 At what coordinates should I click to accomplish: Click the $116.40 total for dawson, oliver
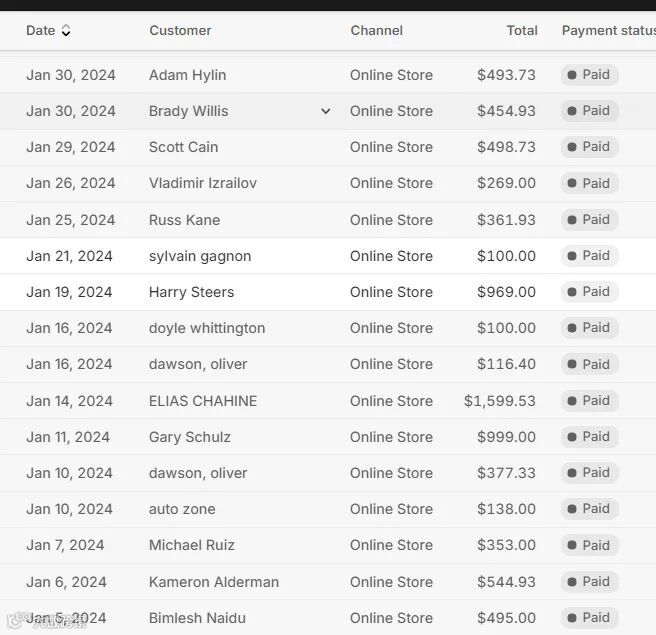point(506,364)
